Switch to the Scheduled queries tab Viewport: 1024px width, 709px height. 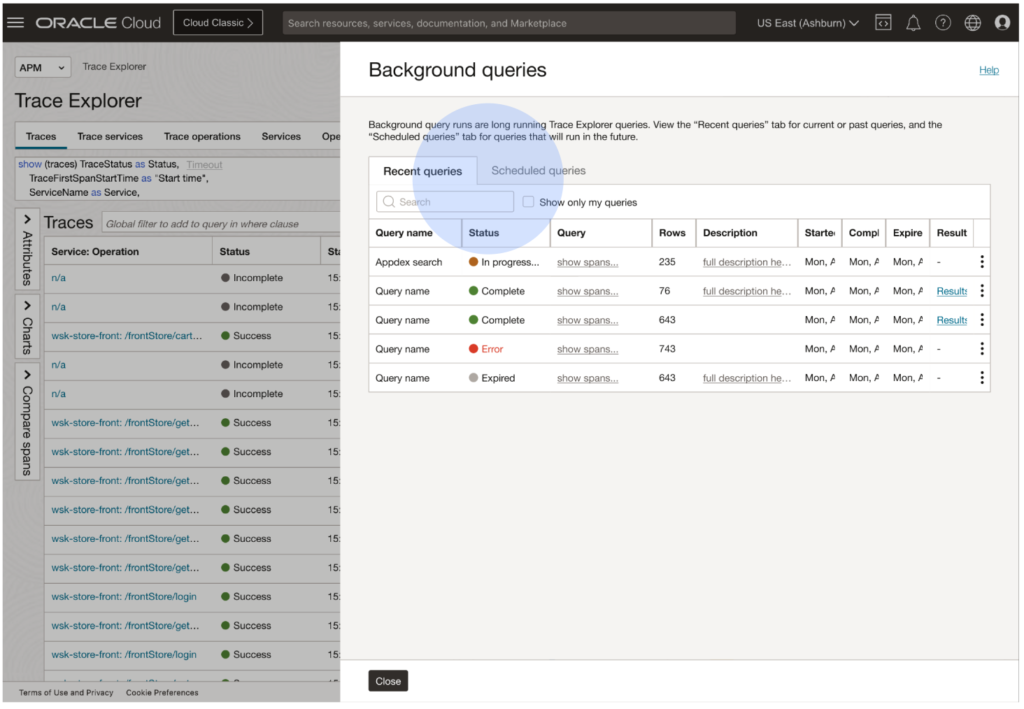coord(538,171)
